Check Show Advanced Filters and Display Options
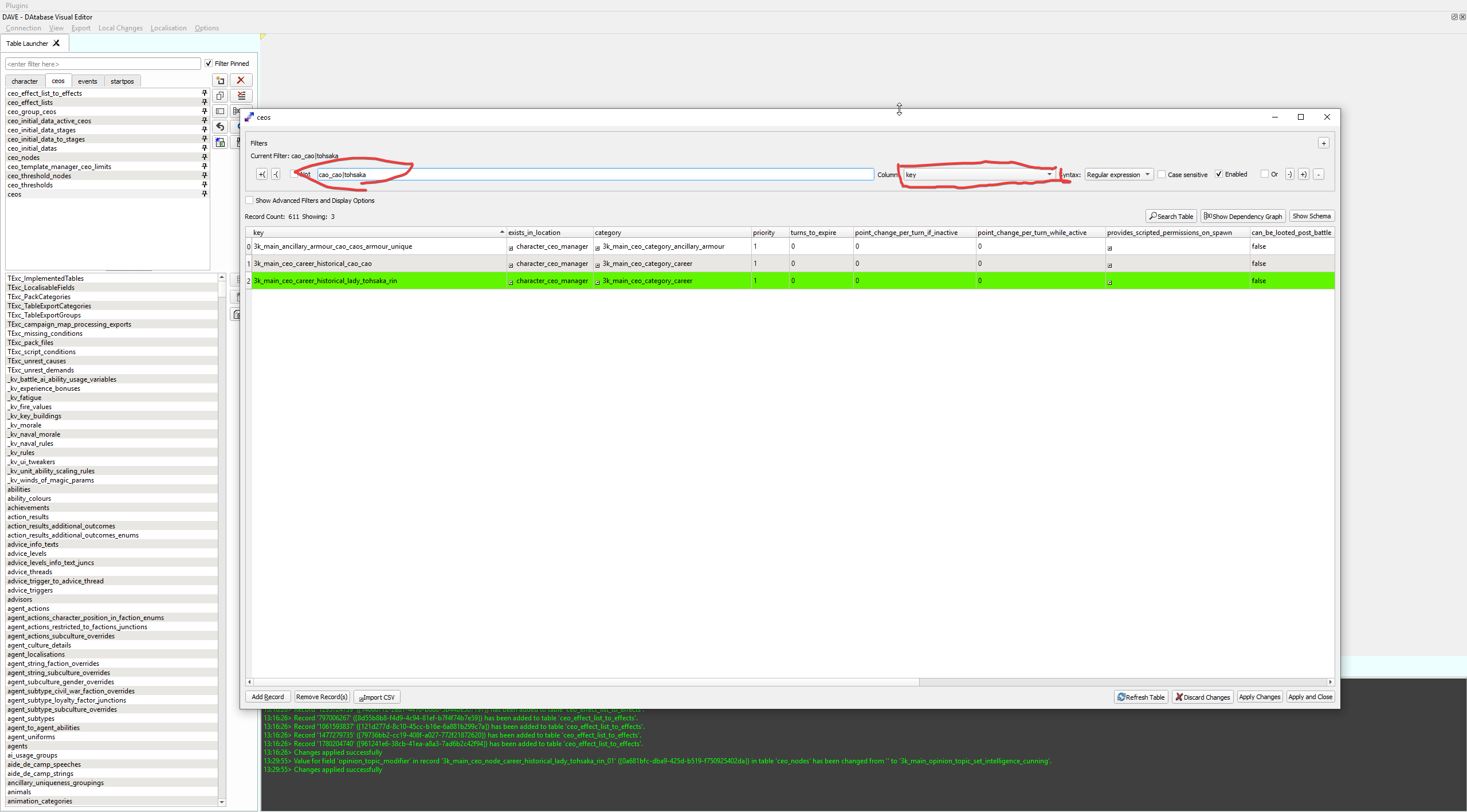Screen dimensions: 1467x812 tap(249, 201)
